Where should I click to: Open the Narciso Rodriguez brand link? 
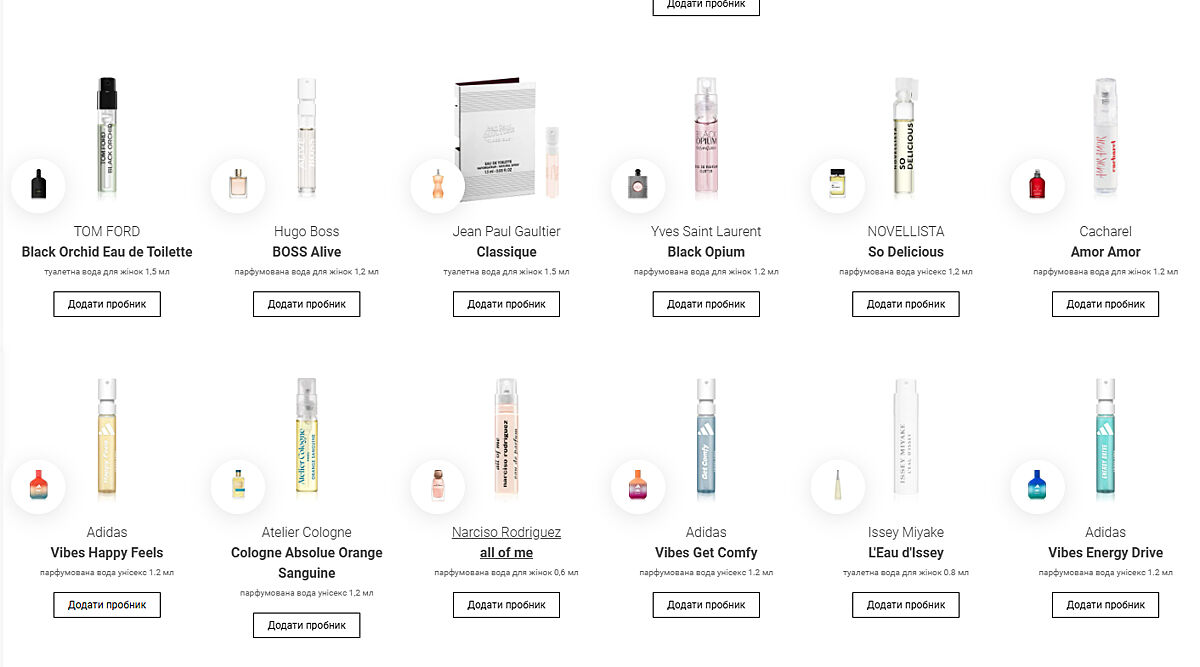pos(506,532)
